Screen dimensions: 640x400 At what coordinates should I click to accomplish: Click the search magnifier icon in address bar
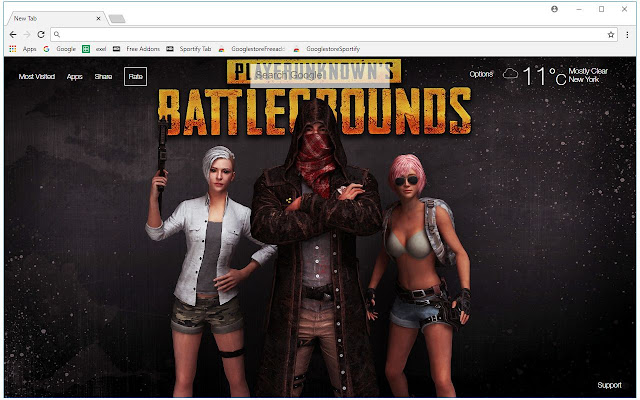(x=57, y=35)
